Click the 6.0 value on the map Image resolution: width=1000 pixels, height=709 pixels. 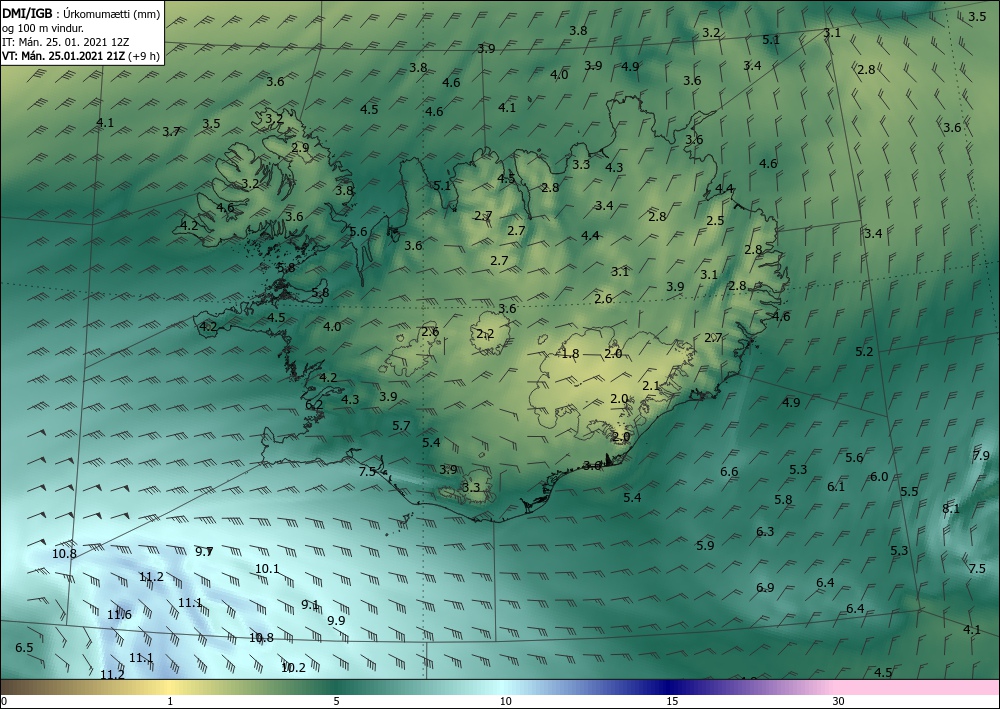(x=879, y=476)
